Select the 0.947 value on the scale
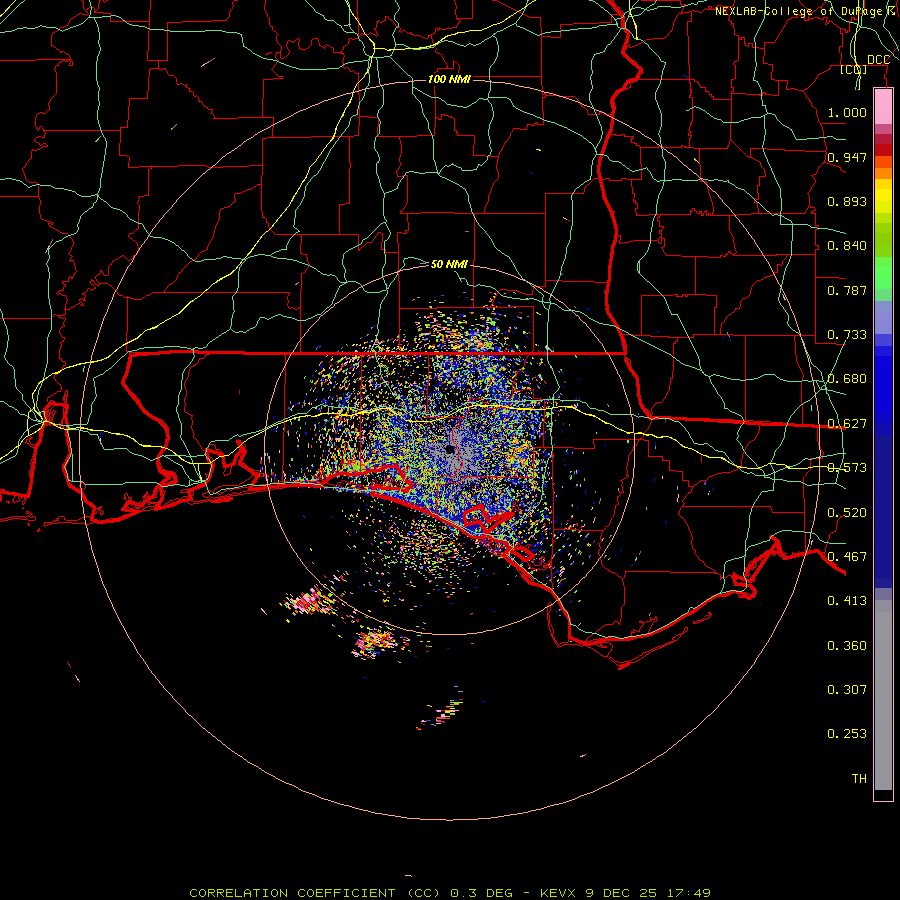The height and width of the screenshot is (900, 900). (847, 157)
